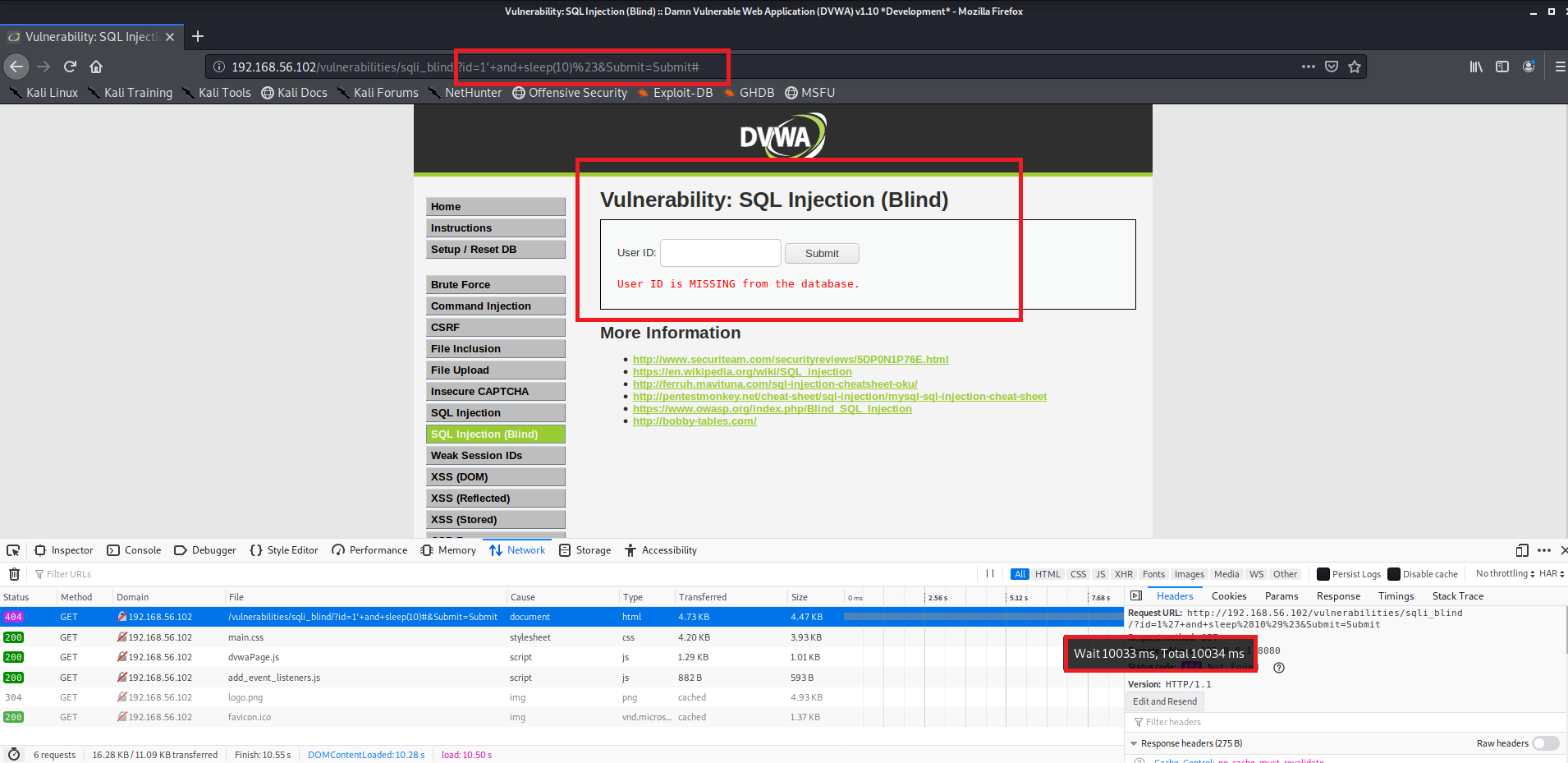Show sidebars in Firefox
Screen dimensions: 1568x763
pyautogui.click(x=1502, y=67)
